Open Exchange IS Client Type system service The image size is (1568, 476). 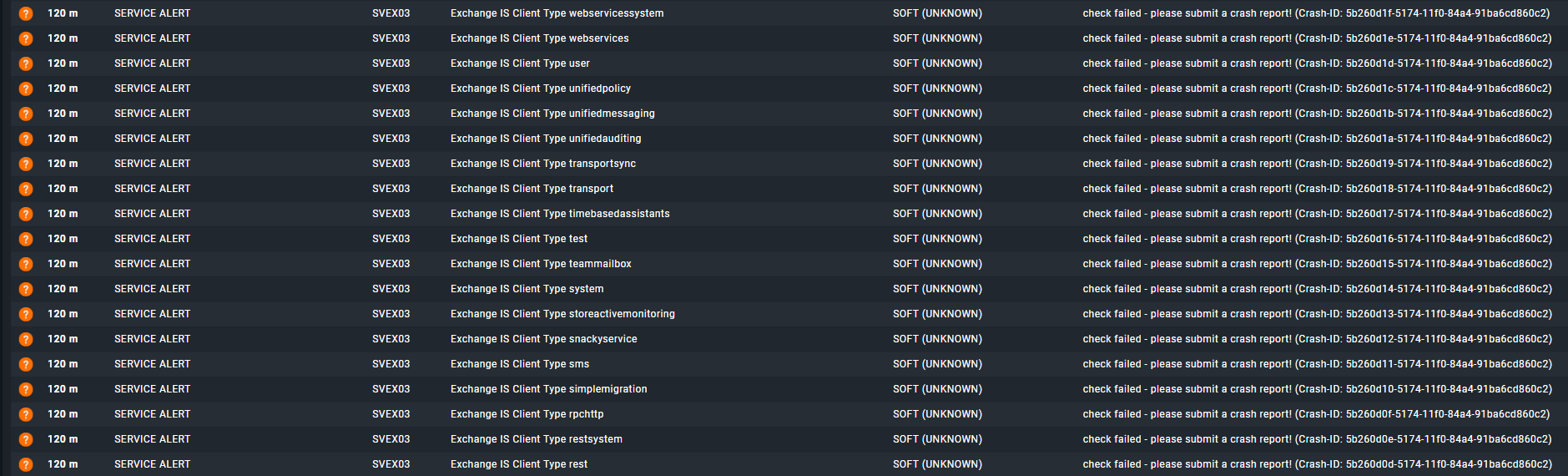click(x=527, y=289)
